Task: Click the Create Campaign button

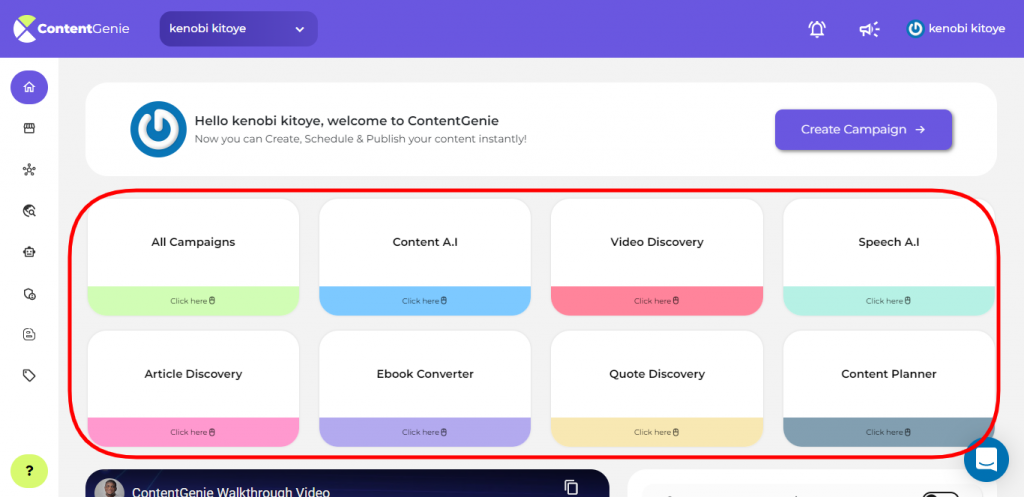Action: click(863, 129)
